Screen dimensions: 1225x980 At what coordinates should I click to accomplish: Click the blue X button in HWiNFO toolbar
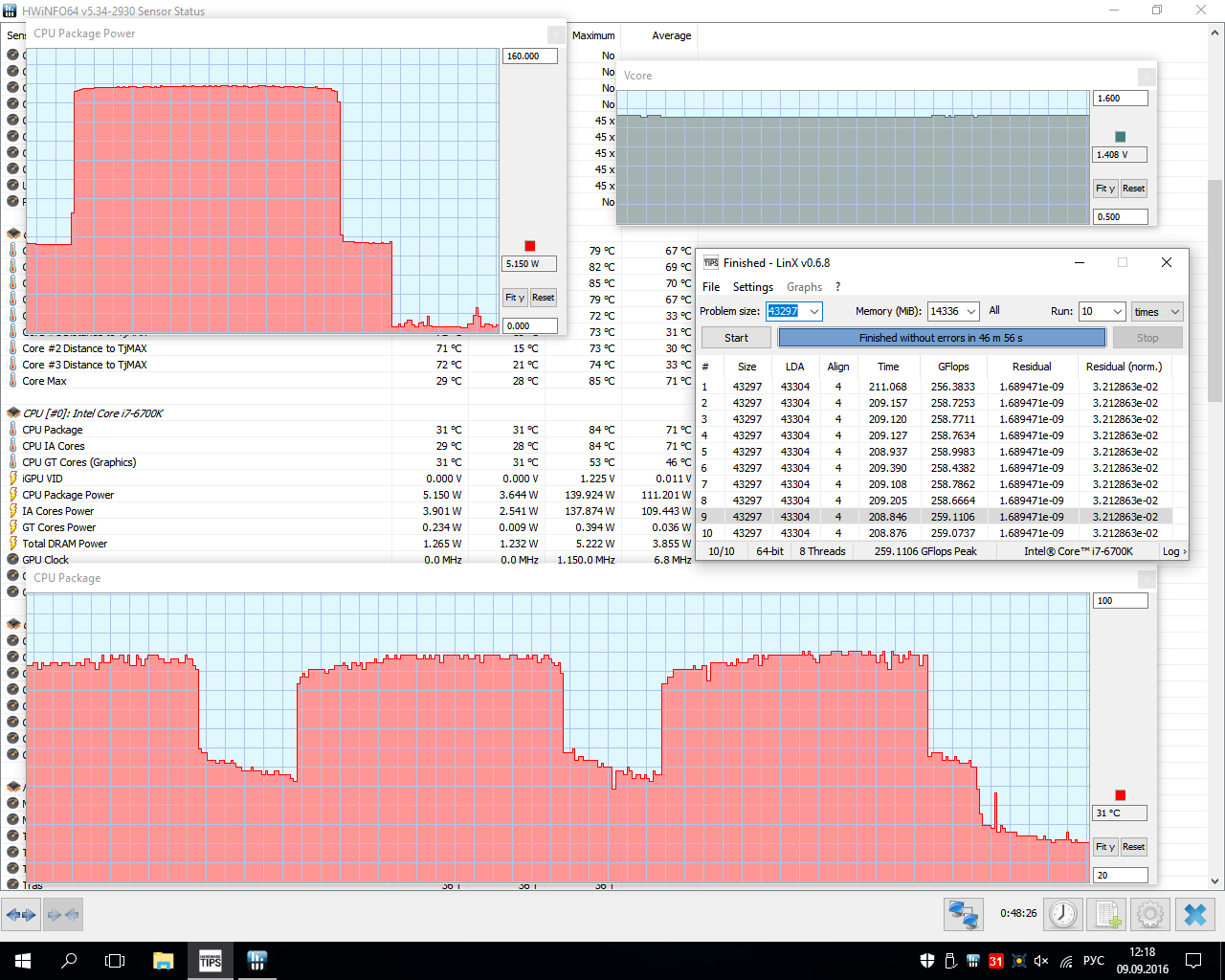1195,915
